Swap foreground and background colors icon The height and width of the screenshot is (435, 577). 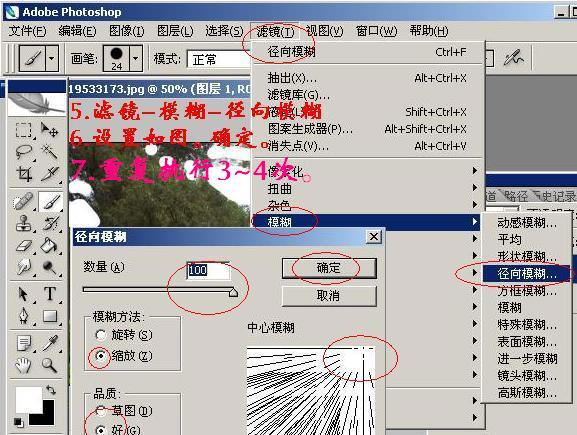click(51, 390)
